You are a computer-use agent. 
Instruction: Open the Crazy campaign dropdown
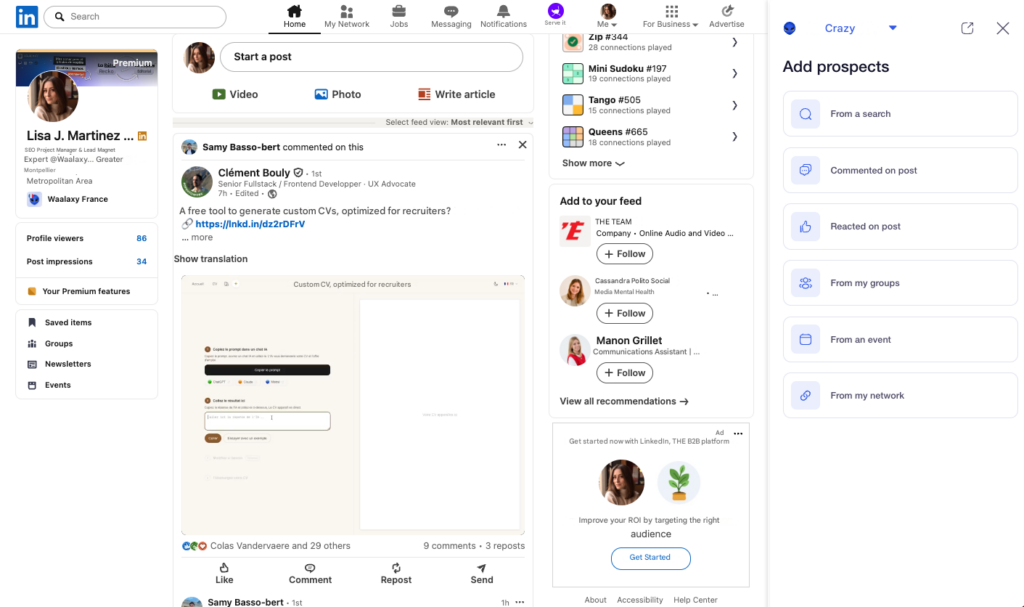(x=892, y=28)
